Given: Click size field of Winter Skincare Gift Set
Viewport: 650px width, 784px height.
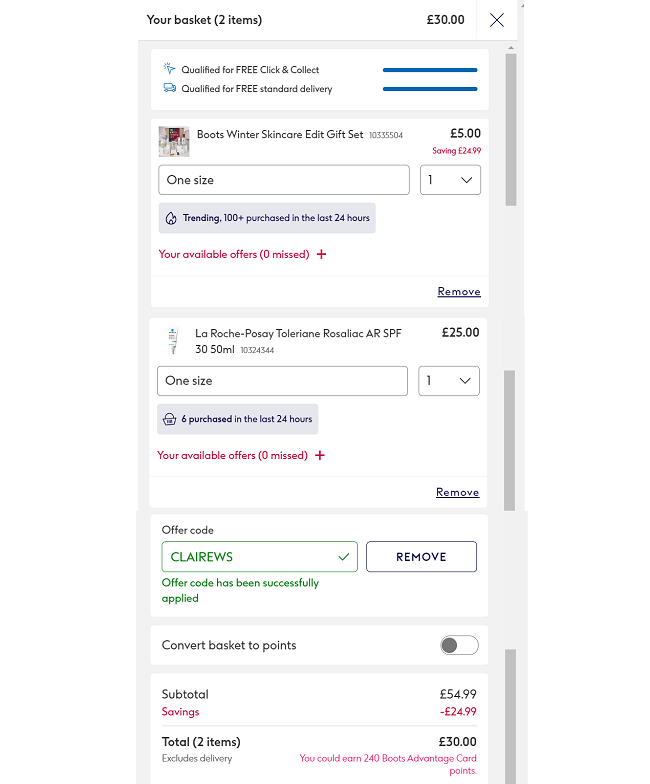Looking at the screenshot, I should (x=284, y=180).
